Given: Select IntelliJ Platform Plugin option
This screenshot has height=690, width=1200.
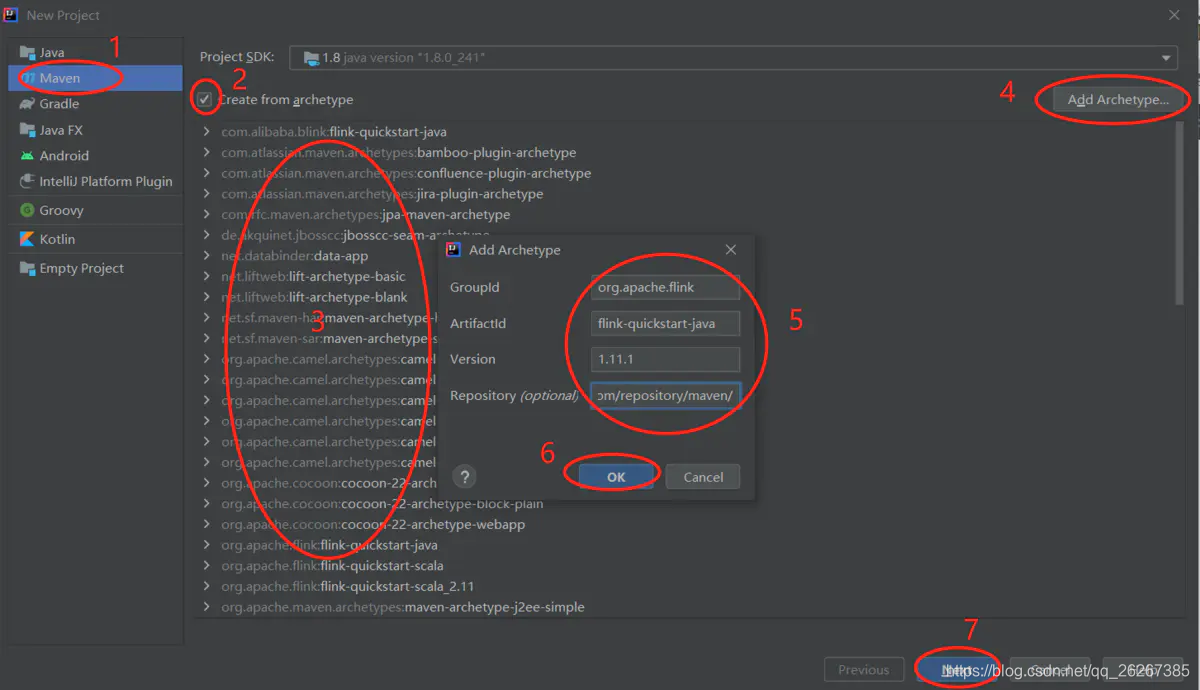Looking at the screenshot, I should coord(95,182).
